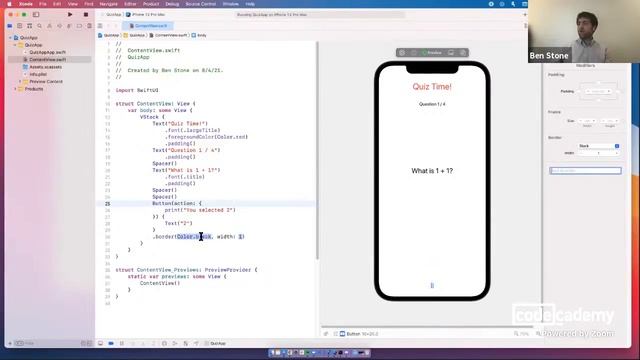
Task: Click the Frame height field
Action: tap(610, 121)
